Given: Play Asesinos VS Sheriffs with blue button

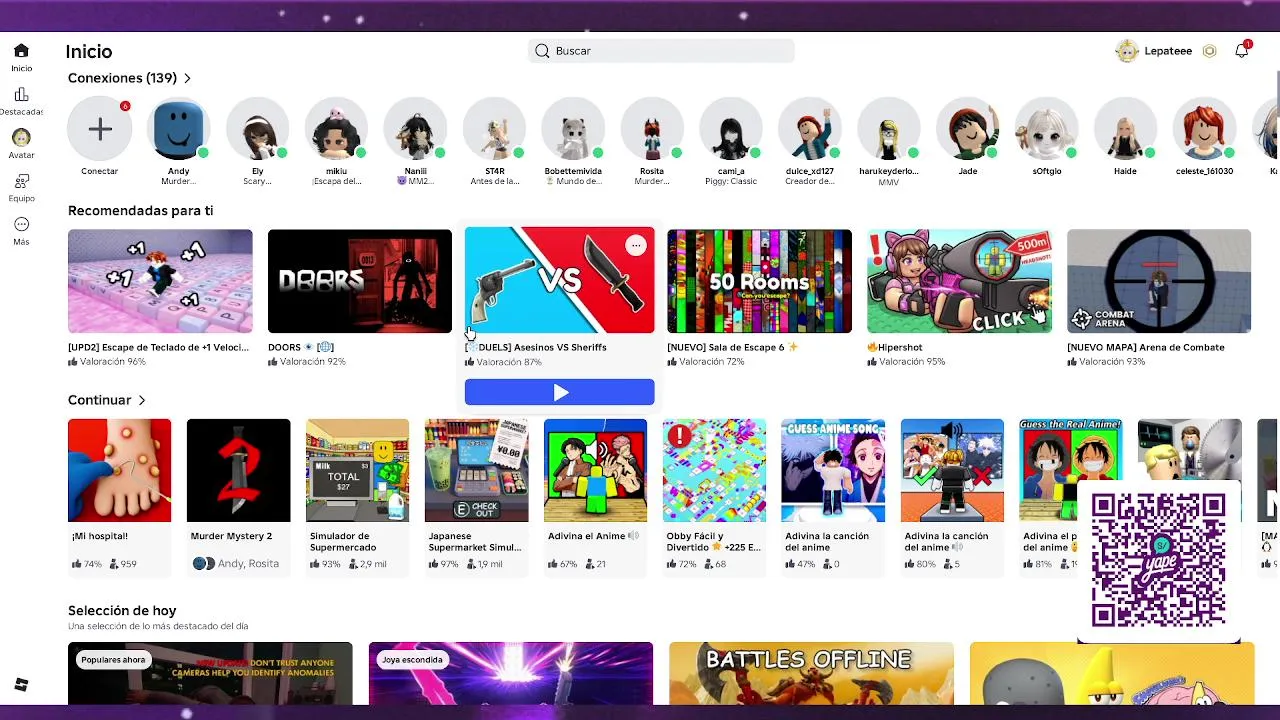Looking at the screenshot, I should tap(560, 393).
